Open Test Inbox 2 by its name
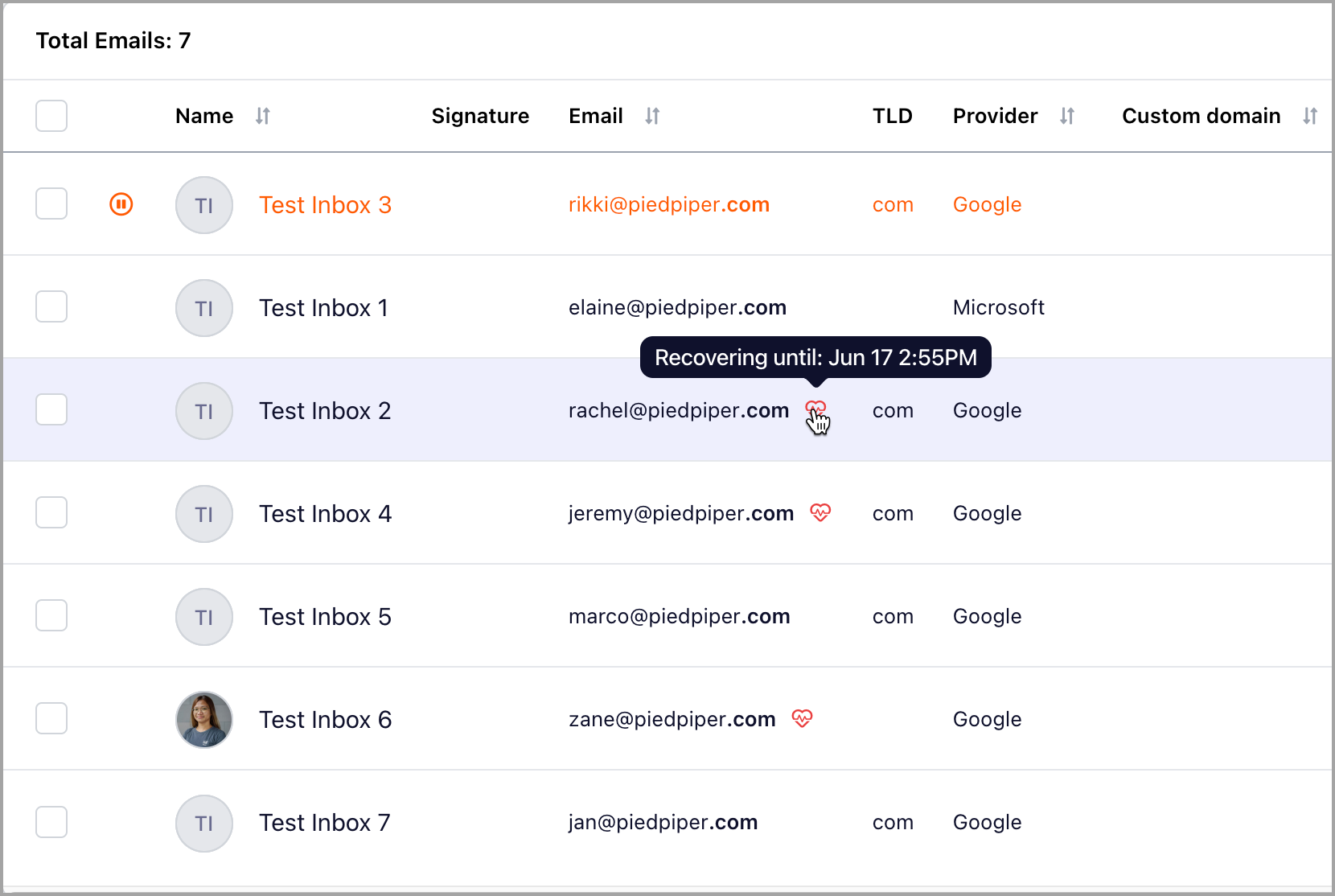 point(325,411)
